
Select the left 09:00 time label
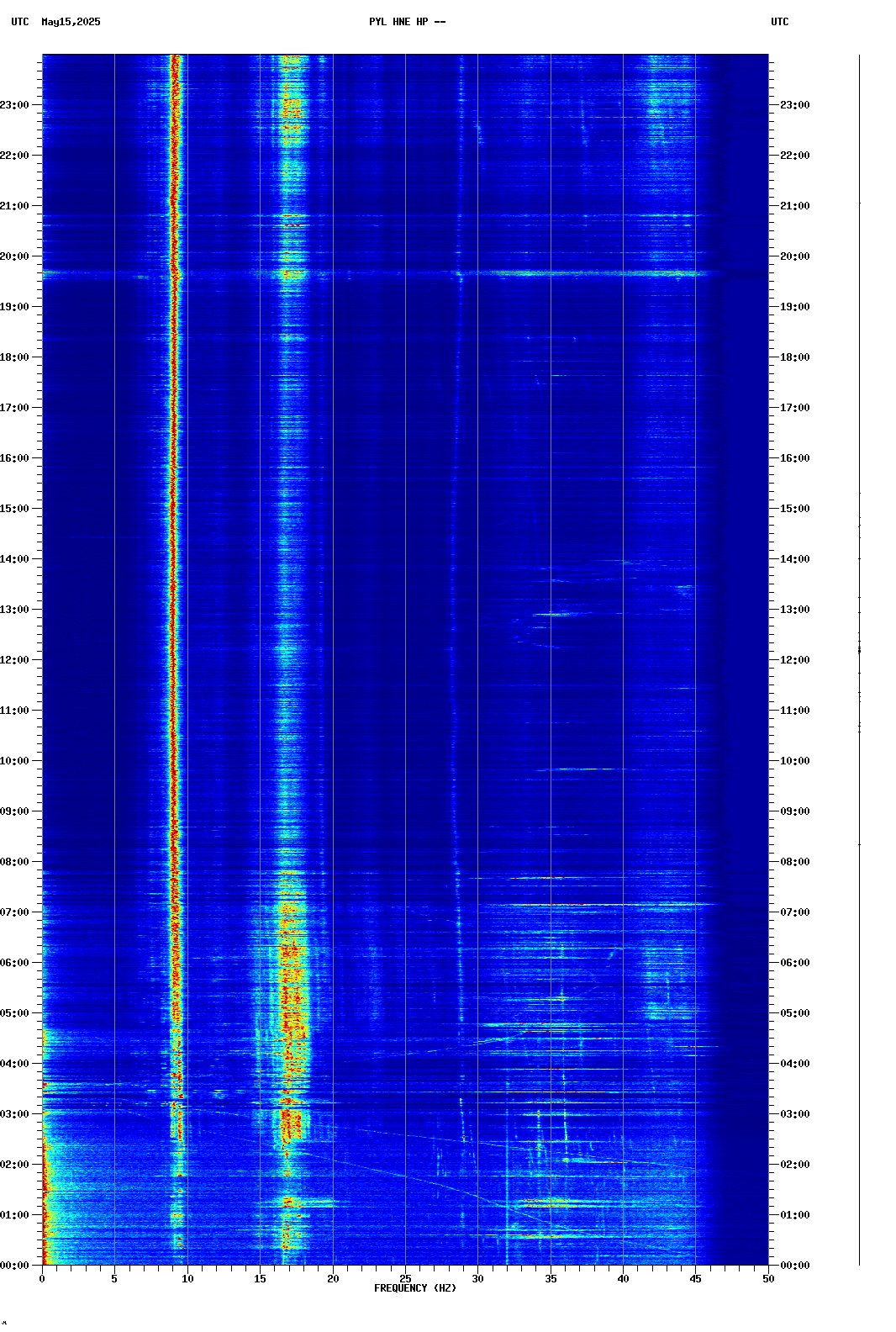[14, 811]
